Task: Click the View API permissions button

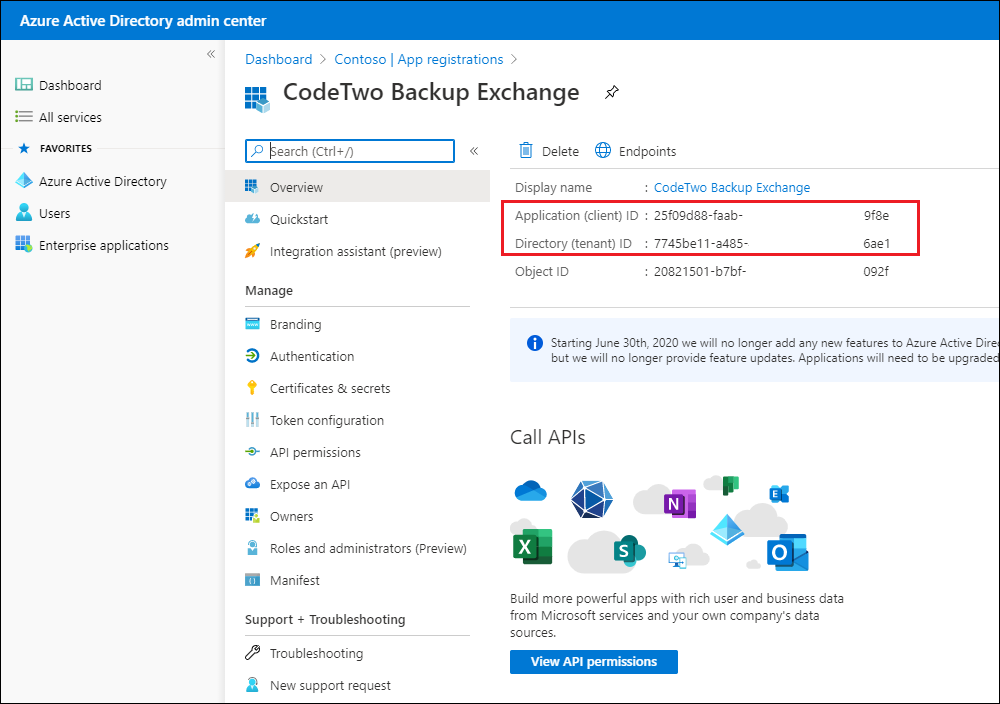Action: tap(594, 662)
